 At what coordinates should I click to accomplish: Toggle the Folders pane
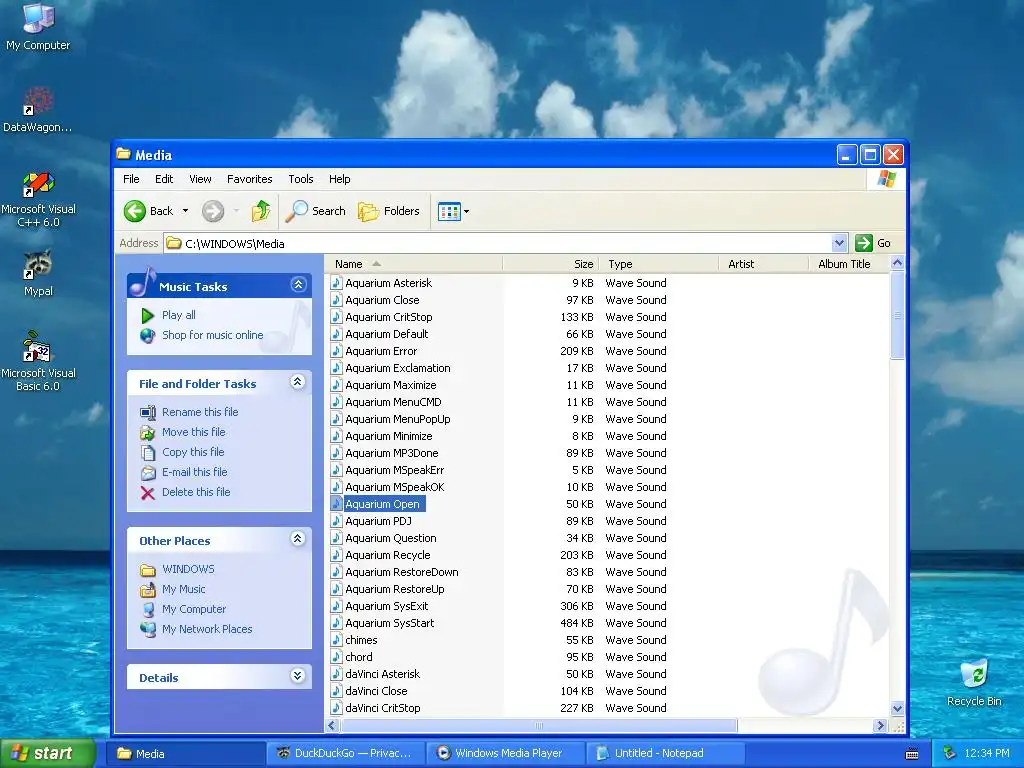pyautogui.click(x=389, y=211)
